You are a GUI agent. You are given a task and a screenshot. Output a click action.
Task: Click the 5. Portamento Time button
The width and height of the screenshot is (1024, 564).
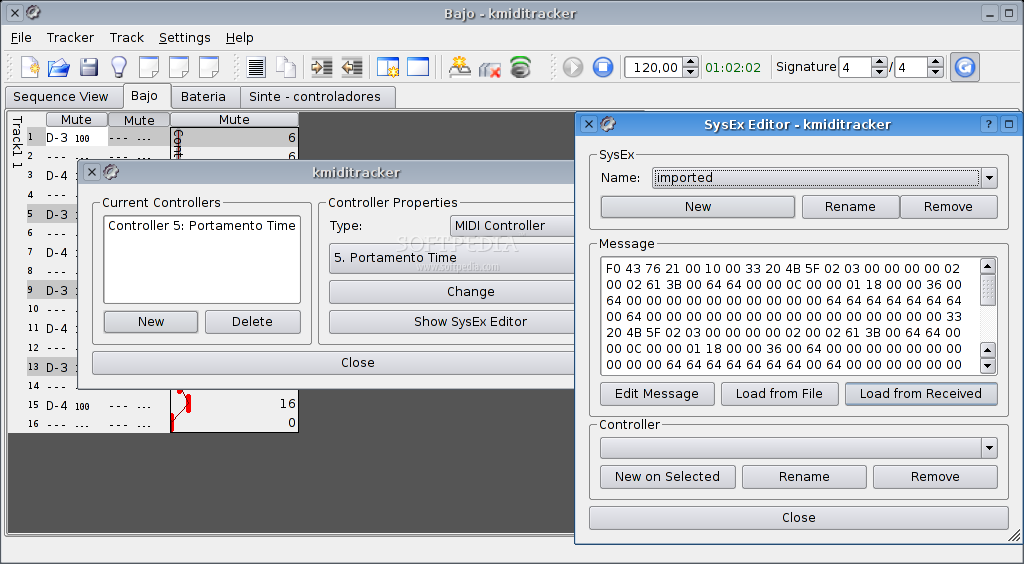(452, 258)
